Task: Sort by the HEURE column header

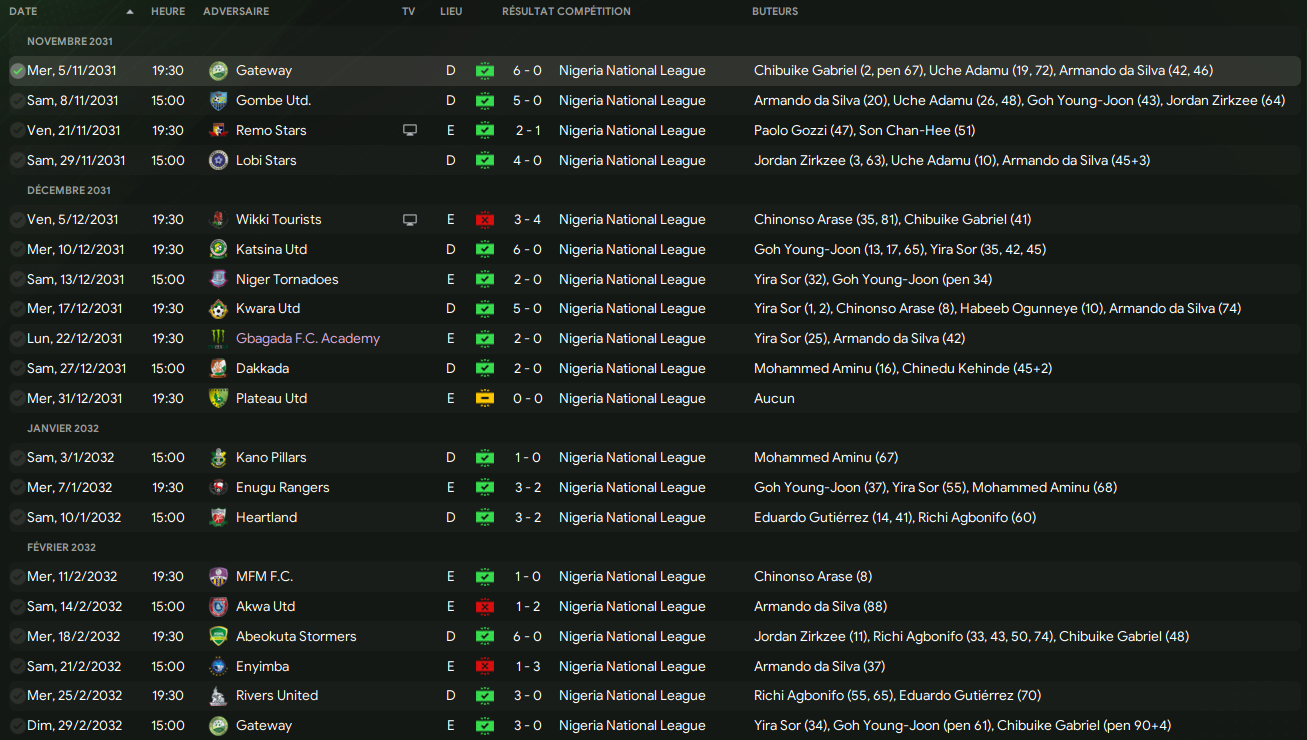Action: coord(168,12)
